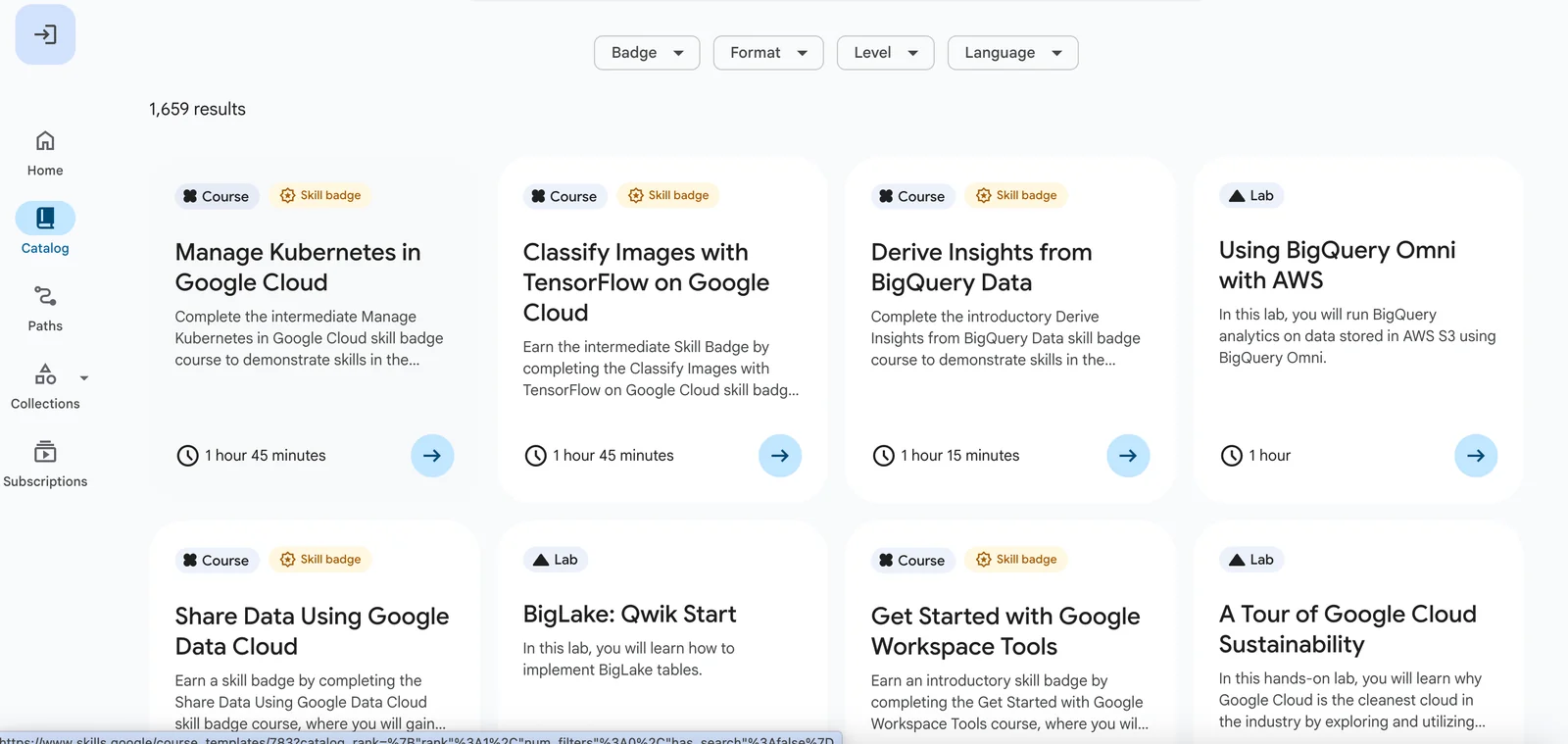This screenshot has height=744, width=1568.
Task: Click arrow button on Manage Kubernetes card
Action: tap(432, 456)
